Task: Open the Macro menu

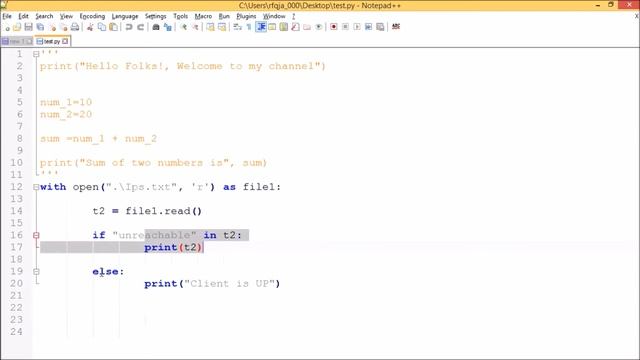Action: pyautogui.click(x=203, y=16)
